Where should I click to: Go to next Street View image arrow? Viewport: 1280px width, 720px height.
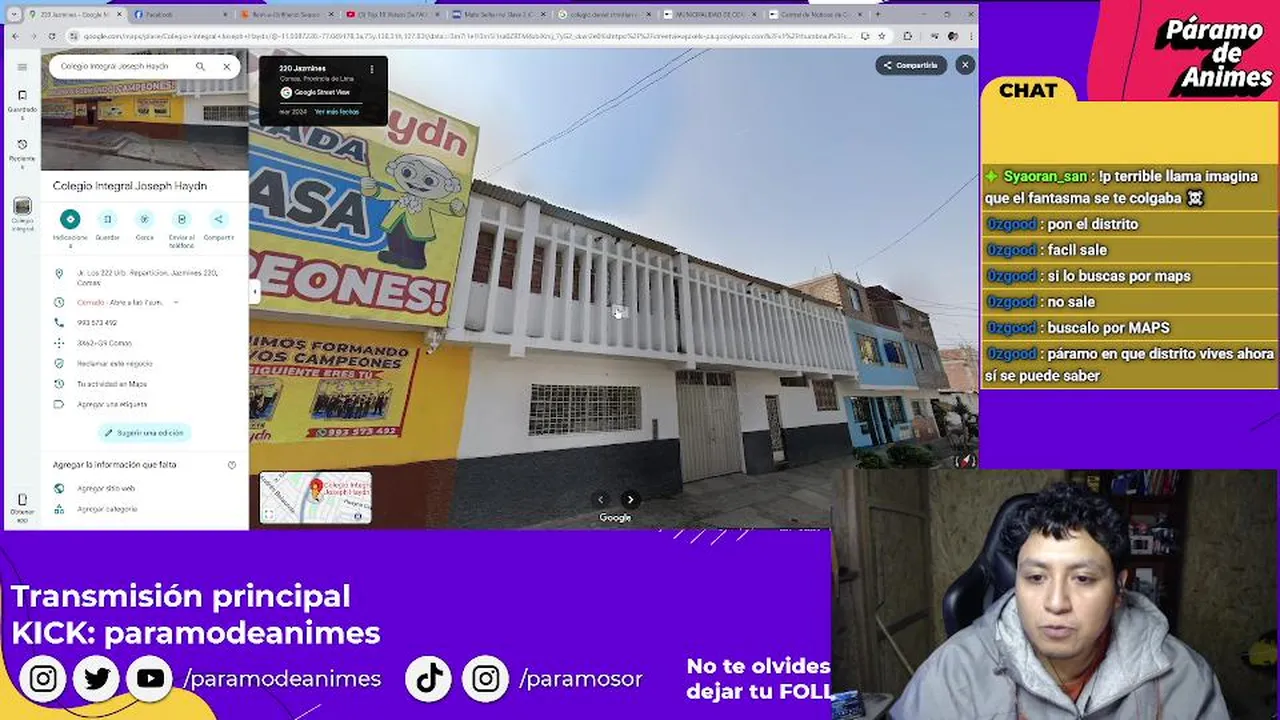[630, 499]
